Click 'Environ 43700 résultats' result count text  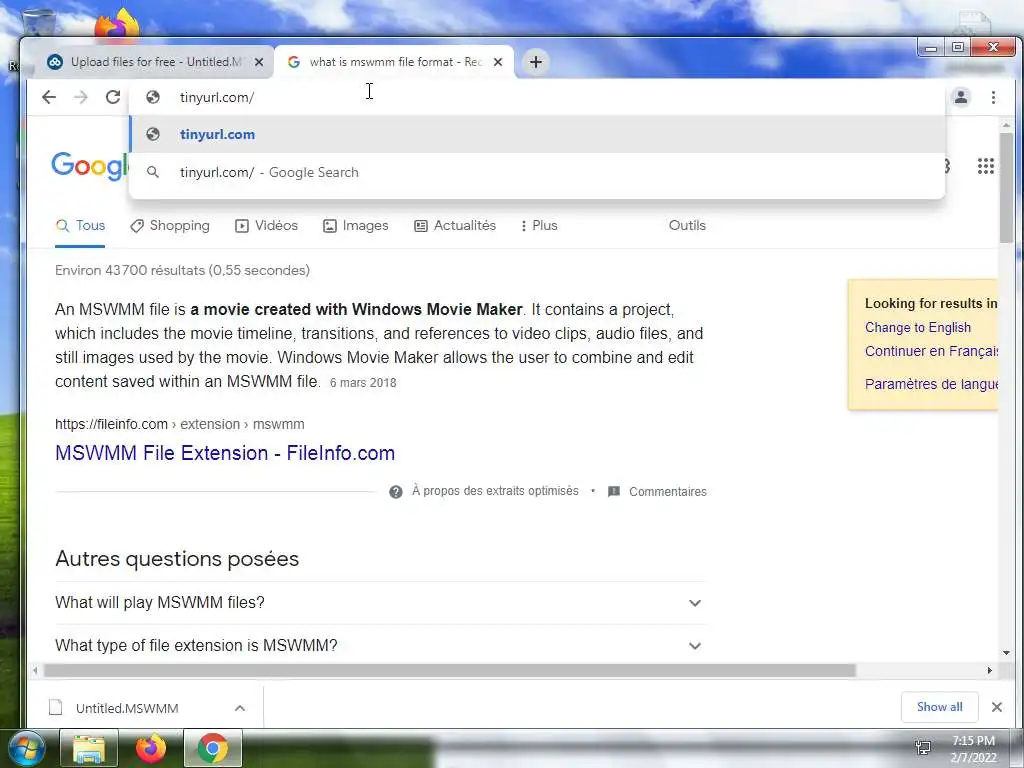click(182, 270)
